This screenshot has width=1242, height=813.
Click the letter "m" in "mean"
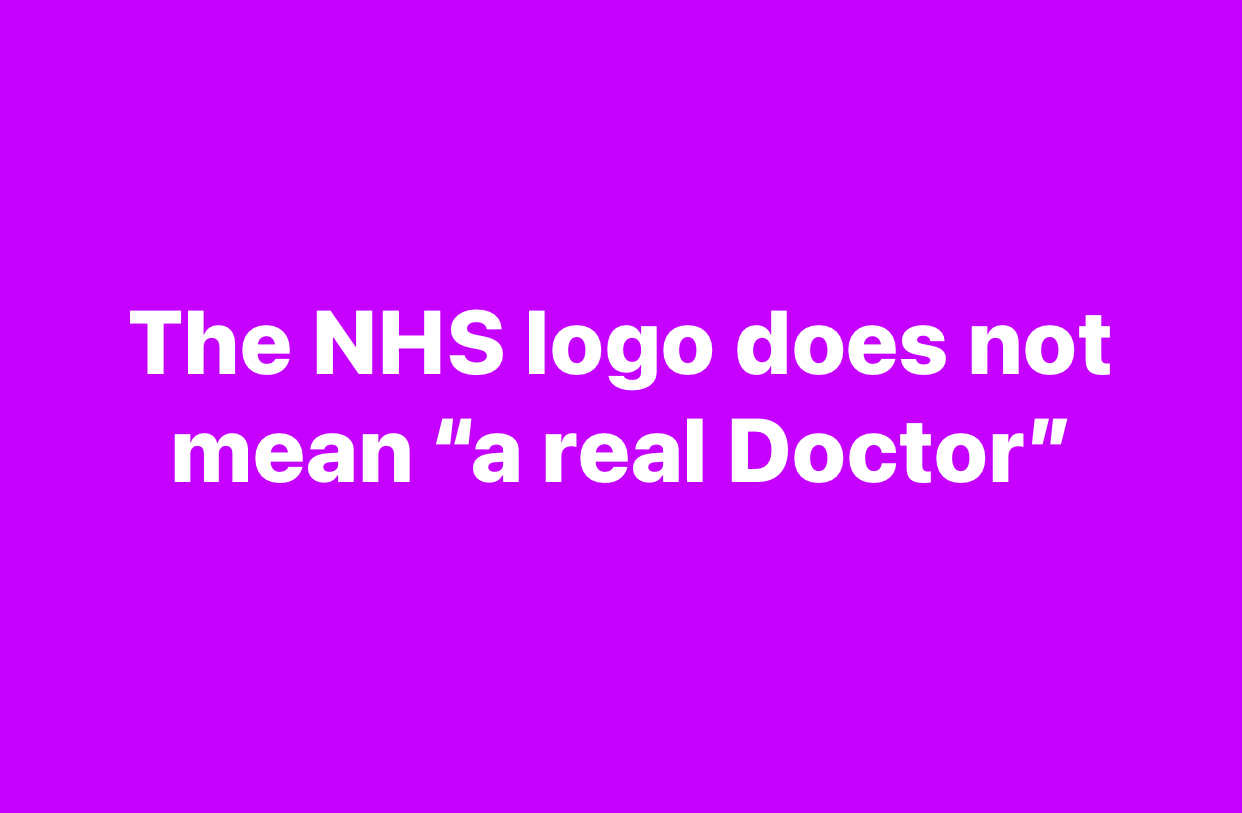[x=209, y=458]
